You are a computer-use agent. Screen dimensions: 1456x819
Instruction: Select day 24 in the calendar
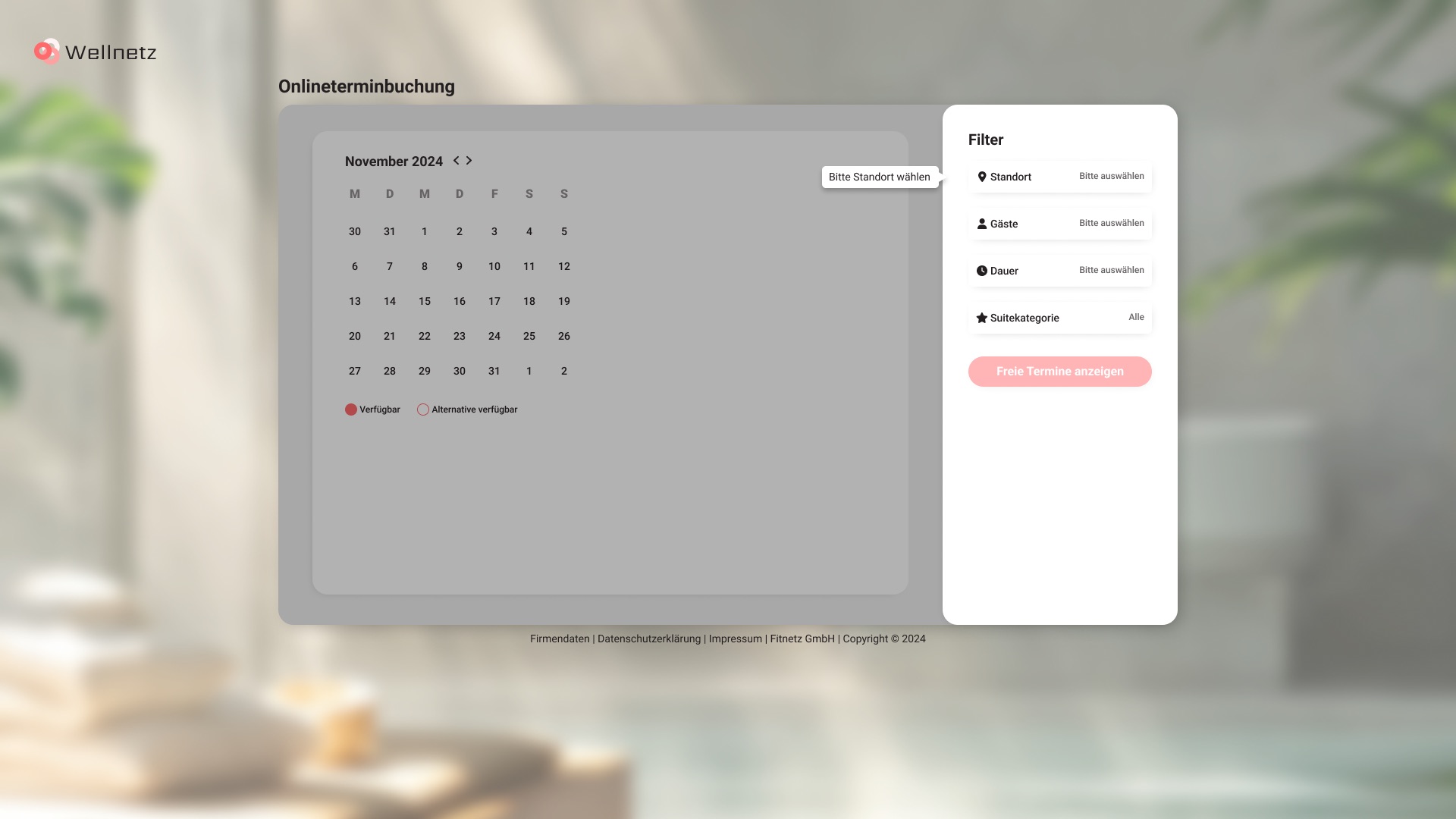(494, 336)
